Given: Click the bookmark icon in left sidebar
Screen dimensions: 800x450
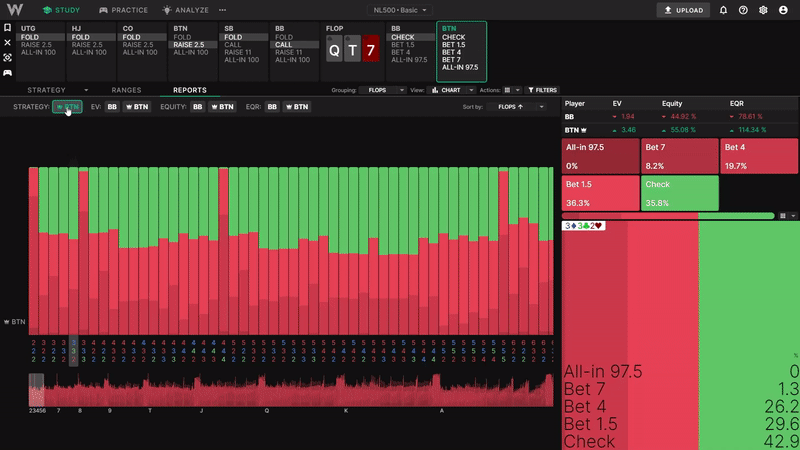Looking at the screenshot, I should [x=7, y=28].
